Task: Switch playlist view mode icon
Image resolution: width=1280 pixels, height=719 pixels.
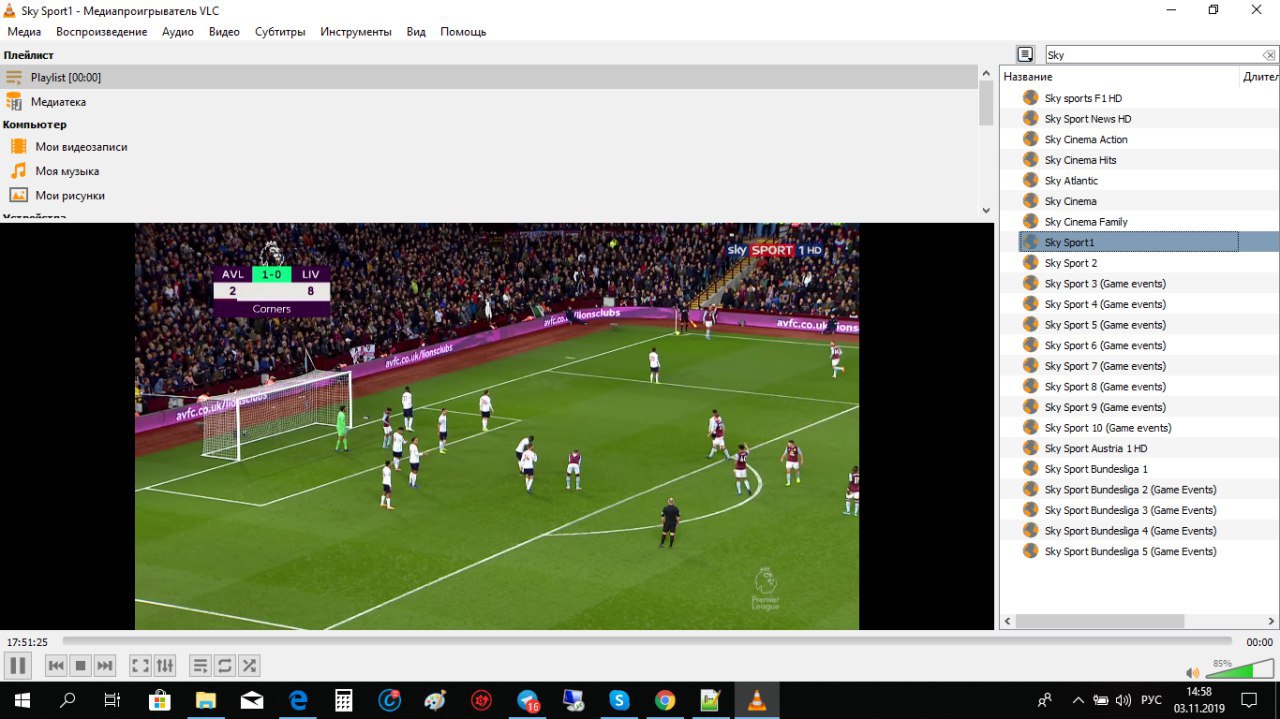Action: pos(1025,55)
